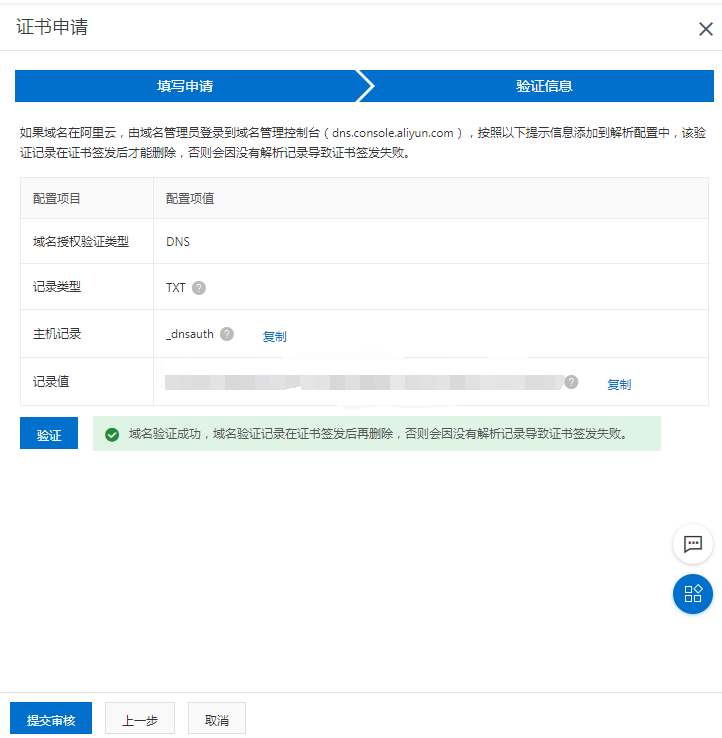The height and width of the screenshot is (738, 722).
Task: Click the green success checkmark icon
Action: pos(112,435)
